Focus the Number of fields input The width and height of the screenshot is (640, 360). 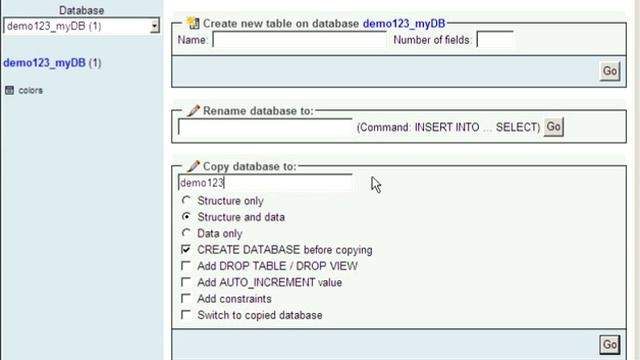pyautogui.click(x=495, y=40)
